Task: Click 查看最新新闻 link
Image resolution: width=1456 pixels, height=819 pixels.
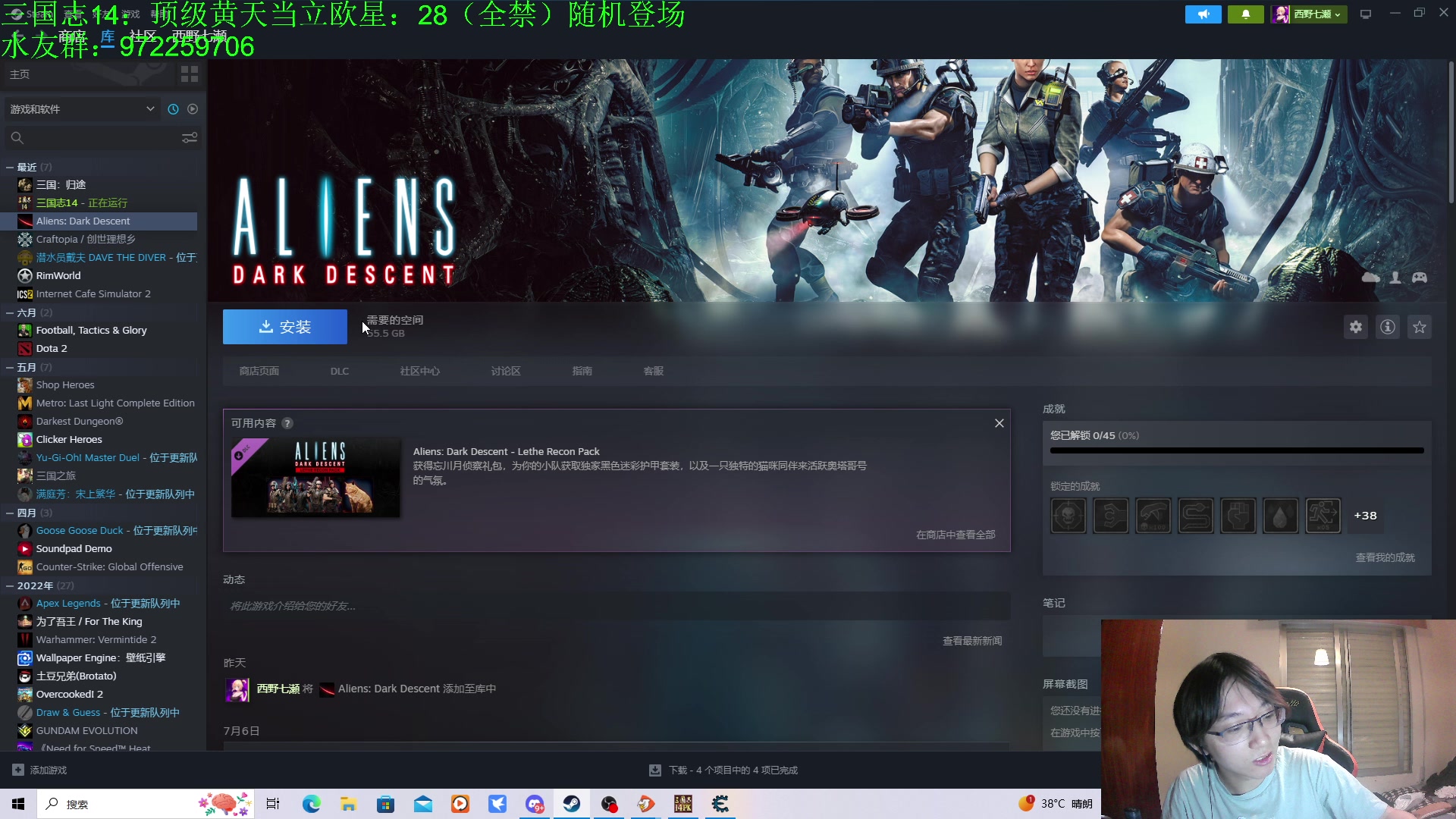Action: pos(972,641)
